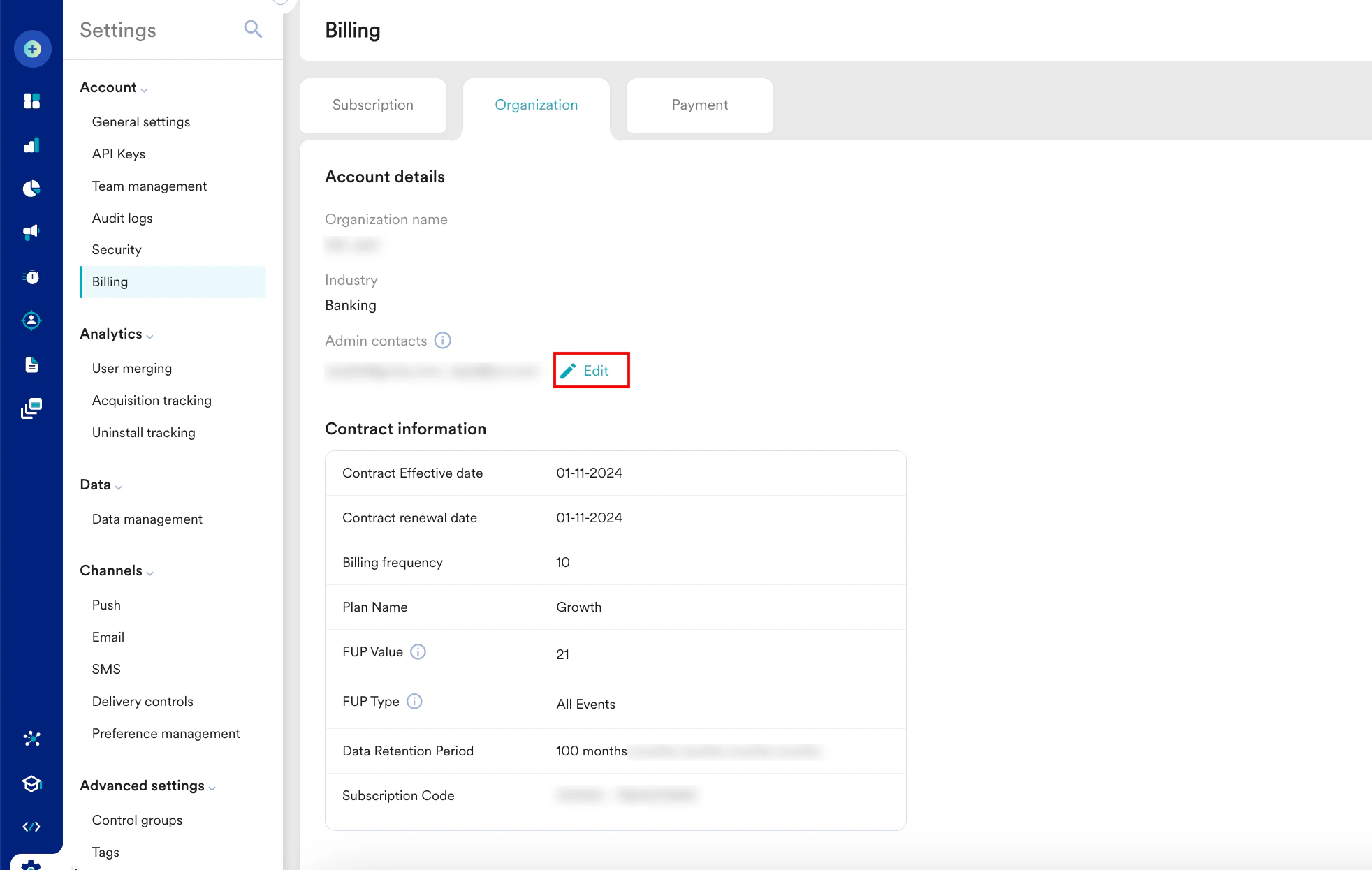The image size is (1372, 870).
Task: Open Team management settings
Action: (x=149, y=186)
